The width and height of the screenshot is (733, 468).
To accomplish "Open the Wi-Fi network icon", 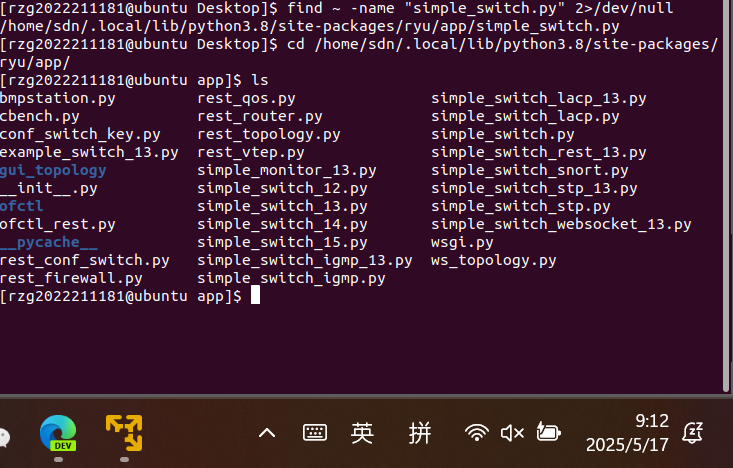I will coord(477,433).
